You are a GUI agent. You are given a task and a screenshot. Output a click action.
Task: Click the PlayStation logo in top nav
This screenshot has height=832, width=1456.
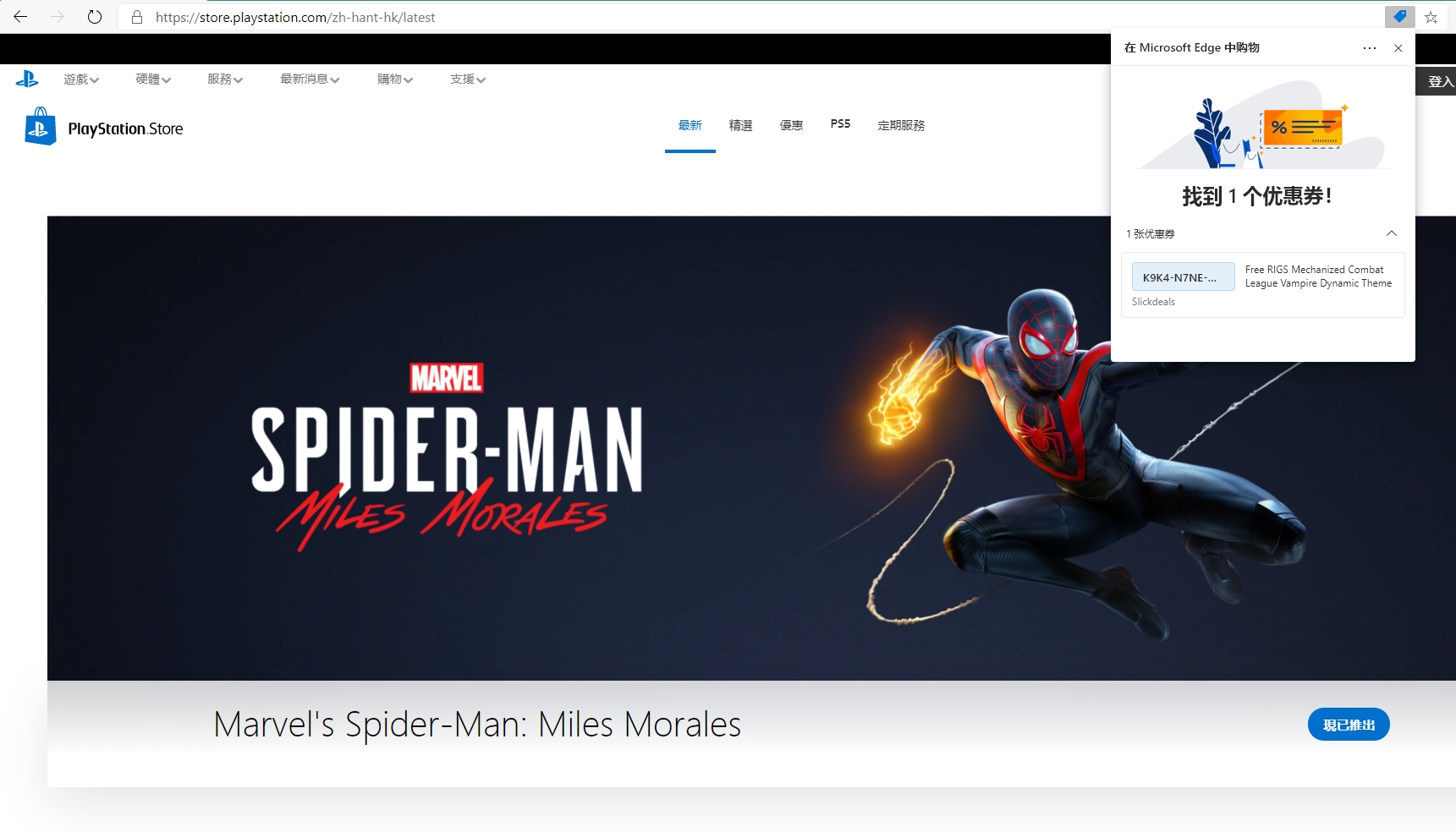(27, 79)
